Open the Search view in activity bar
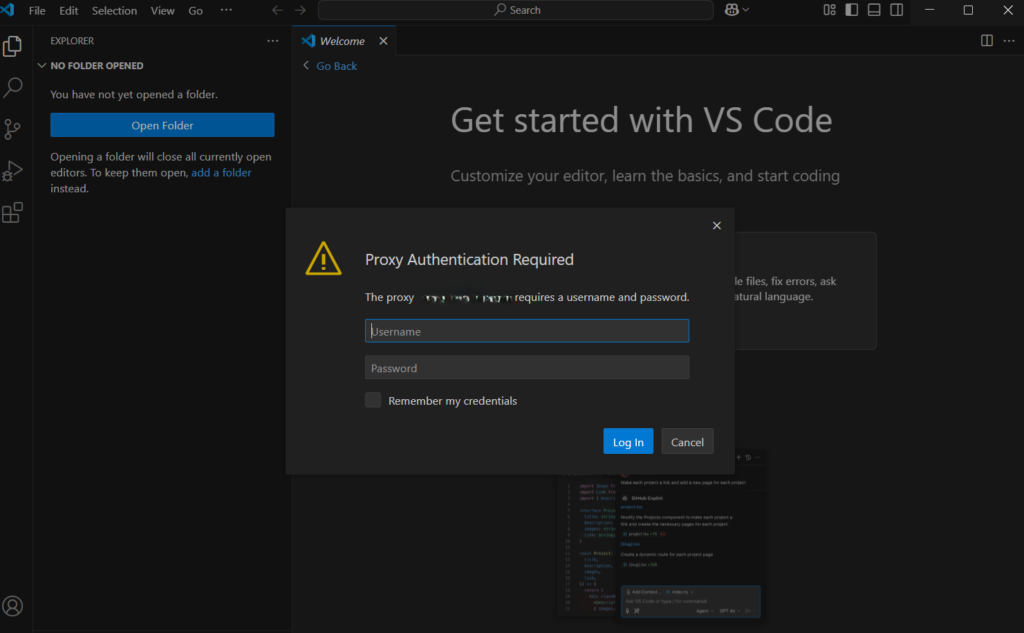1024x633 pixels. pos(13,88)
